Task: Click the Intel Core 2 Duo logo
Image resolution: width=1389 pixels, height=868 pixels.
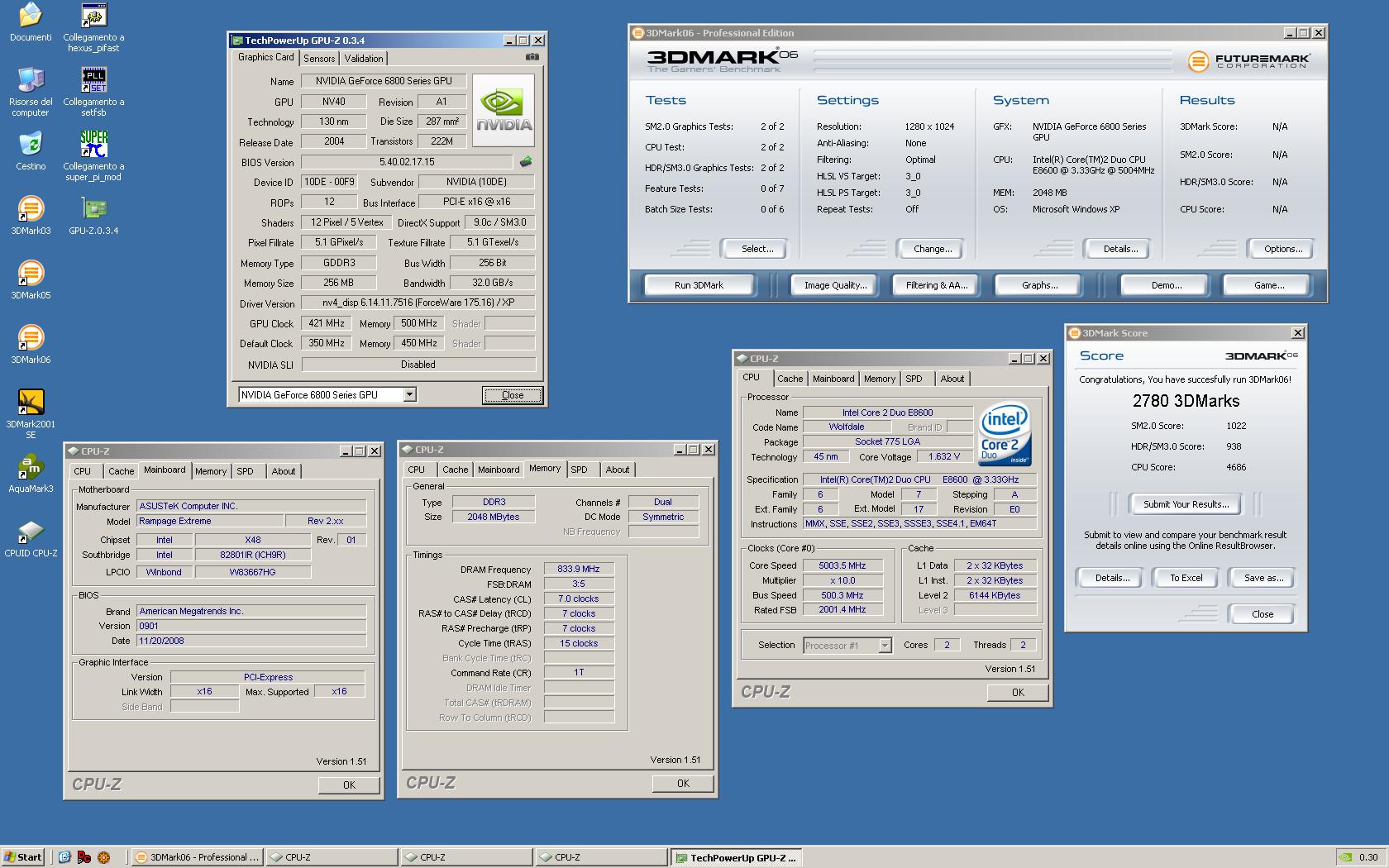Action: pos(1005,435)
